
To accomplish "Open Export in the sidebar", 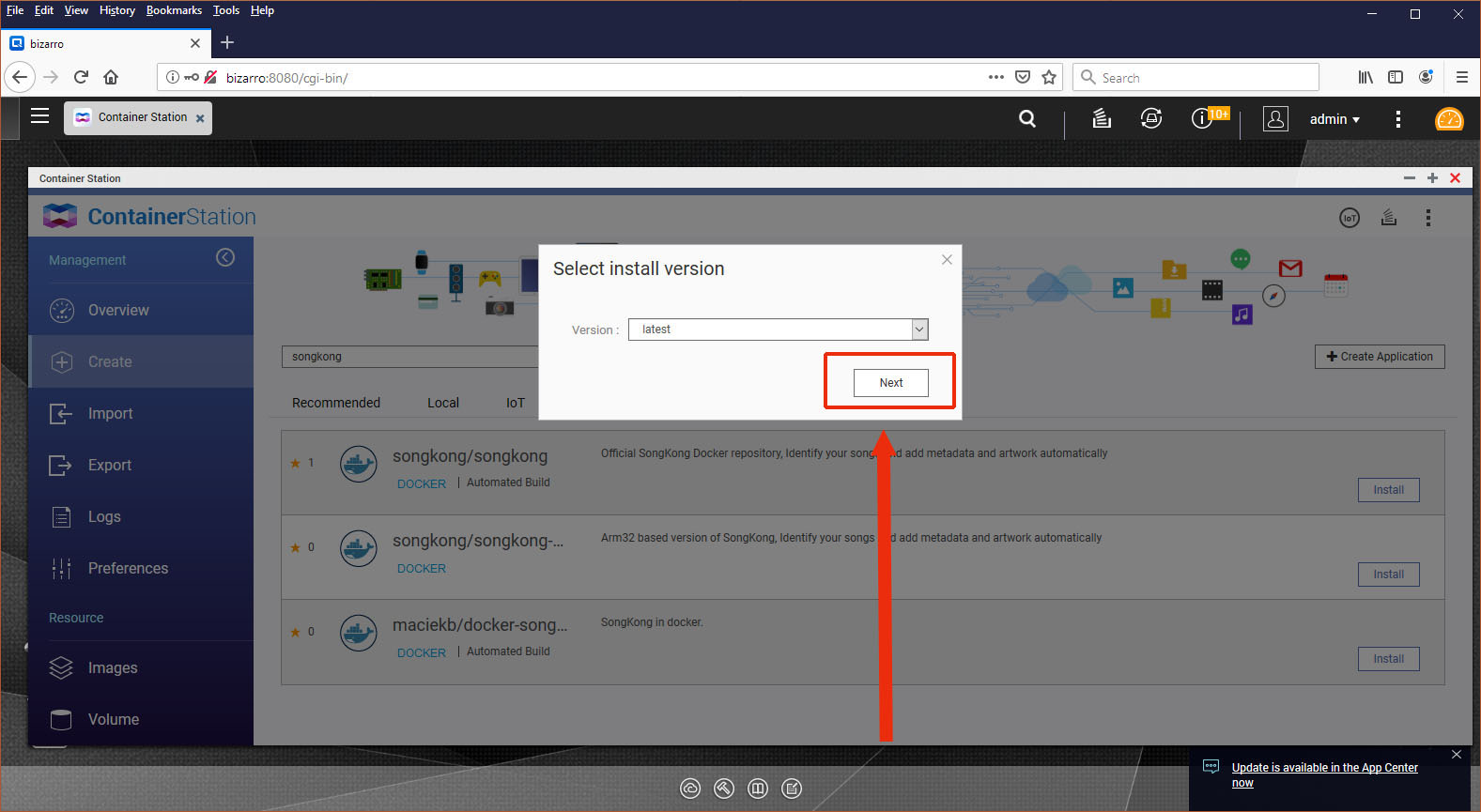I will click(141, 465).
